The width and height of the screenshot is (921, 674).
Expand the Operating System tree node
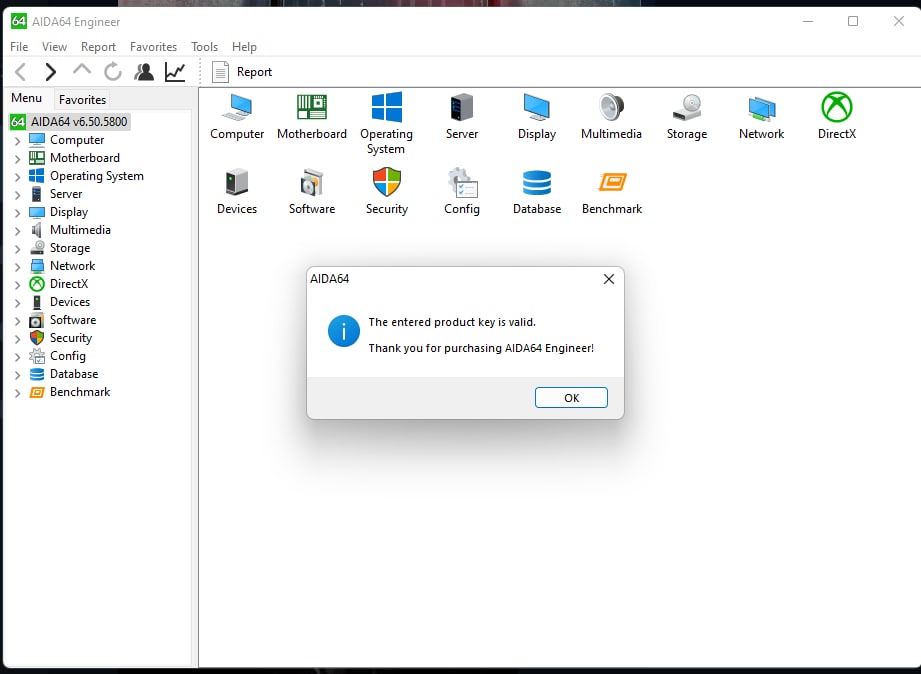18,176
